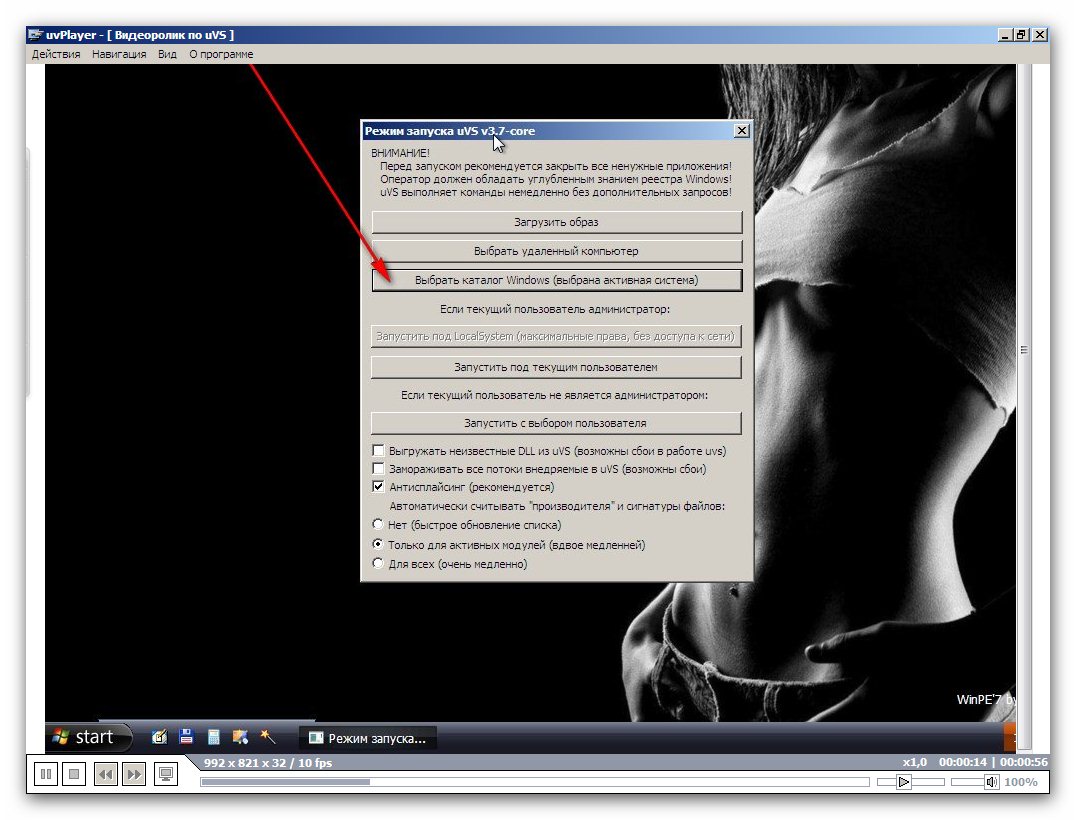Click the calculator icon in quick launch
1076x820 pixels.
pyautogui.click(x=213, y=737)
